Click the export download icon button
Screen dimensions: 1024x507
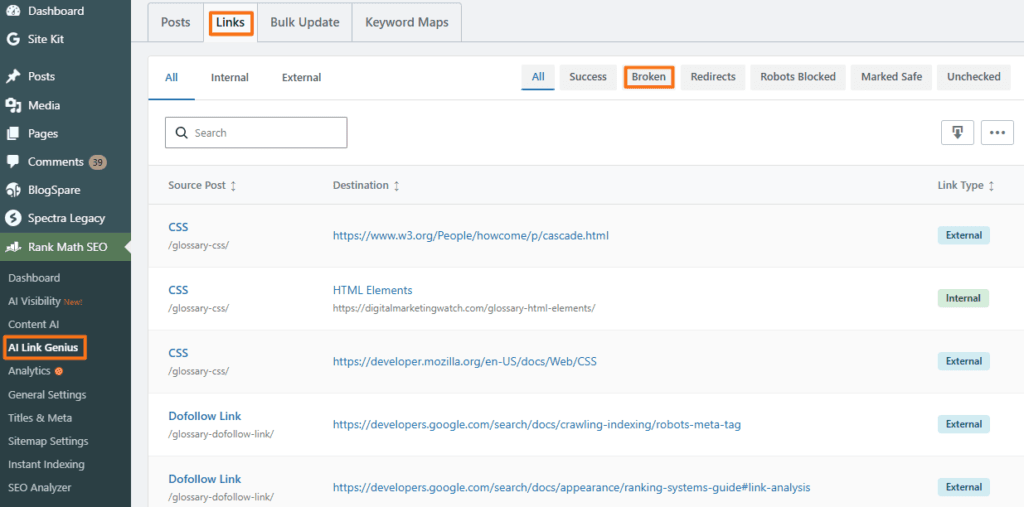957,132
